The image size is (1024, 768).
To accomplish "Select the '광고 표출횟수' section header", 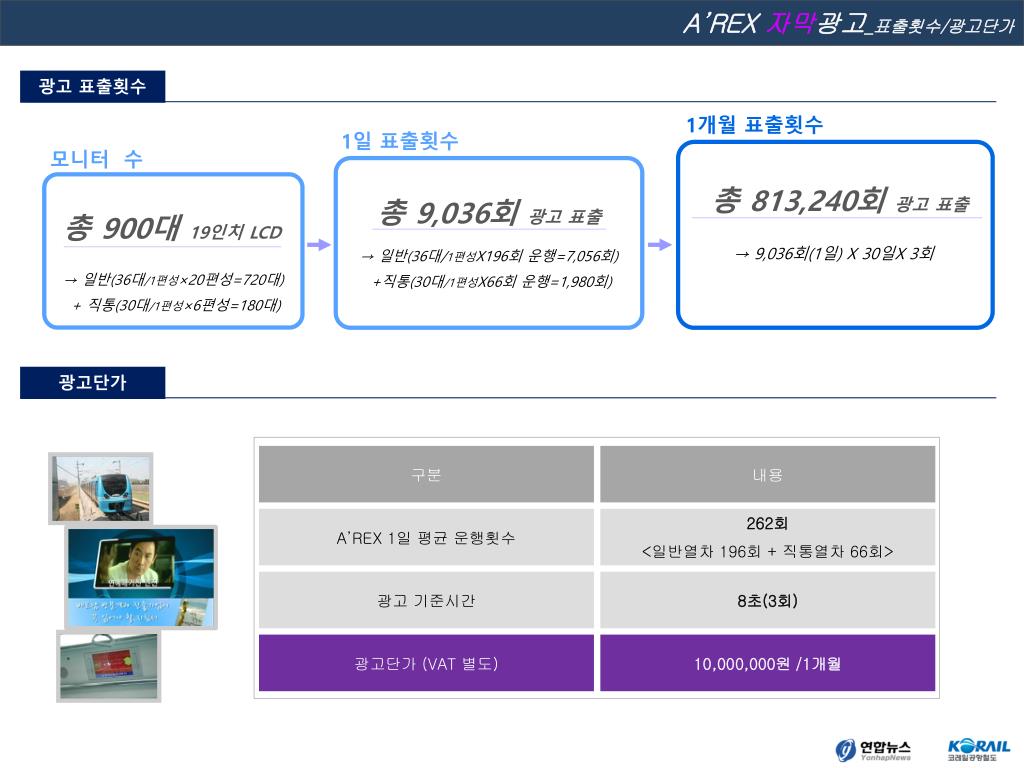I will 92,86.
